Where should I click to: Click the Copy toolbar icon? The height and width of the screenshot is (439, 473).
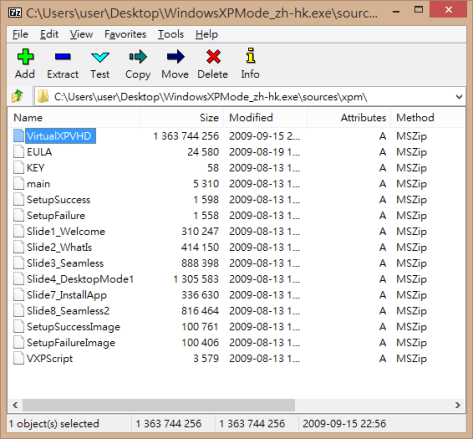(x=138, y=57)
